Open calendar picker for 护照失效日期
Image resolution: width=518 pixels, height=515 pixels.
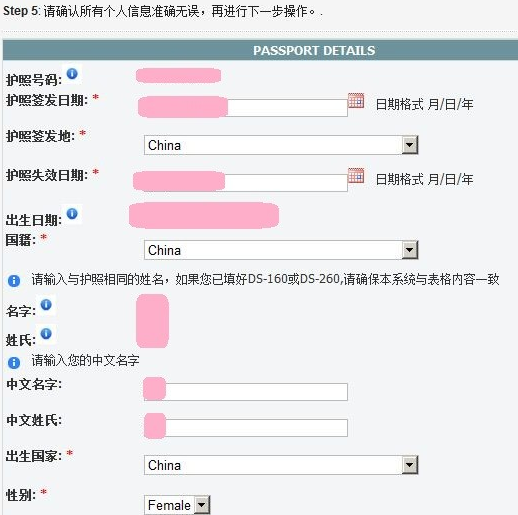pos(356,175)
